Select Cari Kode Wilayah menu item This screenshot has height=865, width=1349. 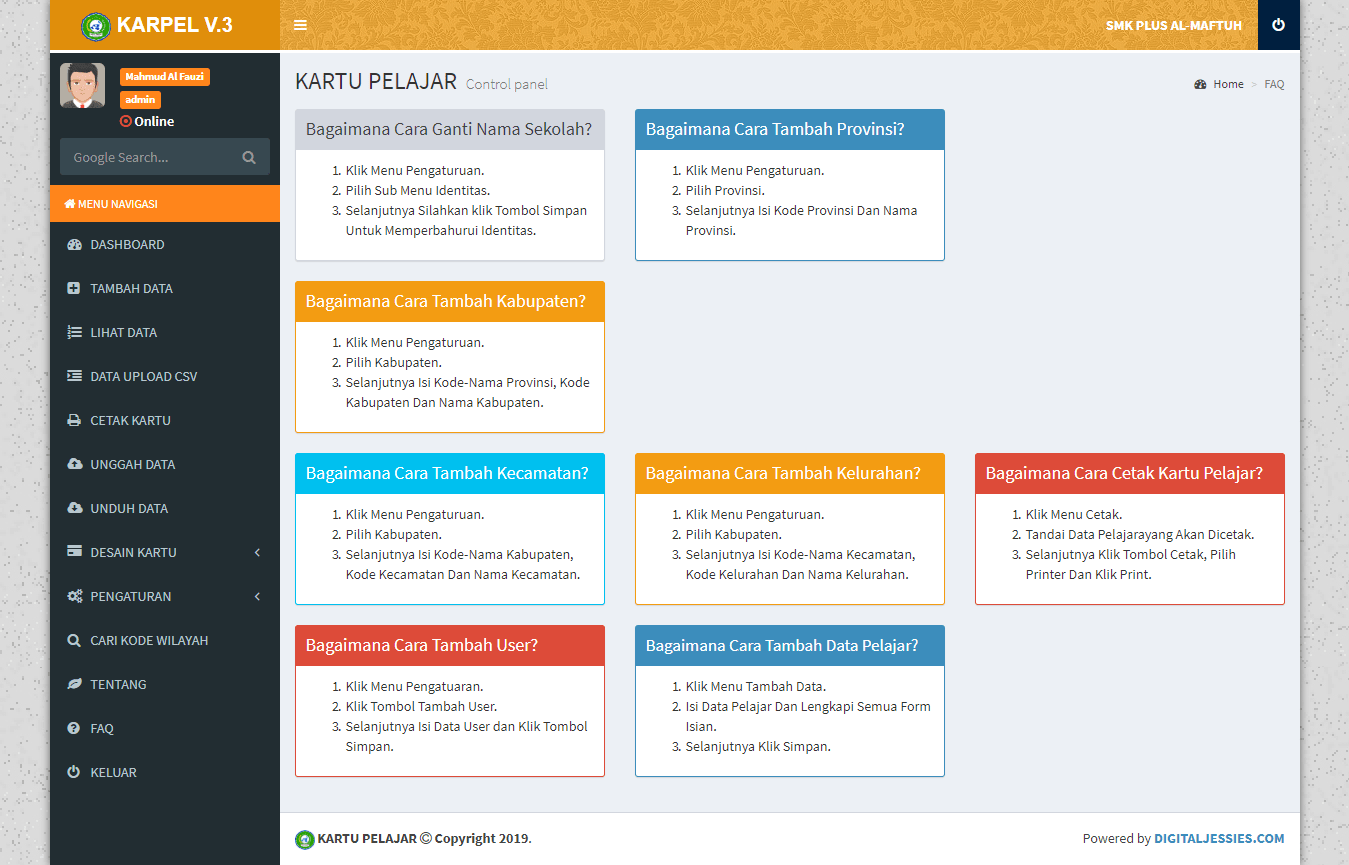click(x=149, y=641)
